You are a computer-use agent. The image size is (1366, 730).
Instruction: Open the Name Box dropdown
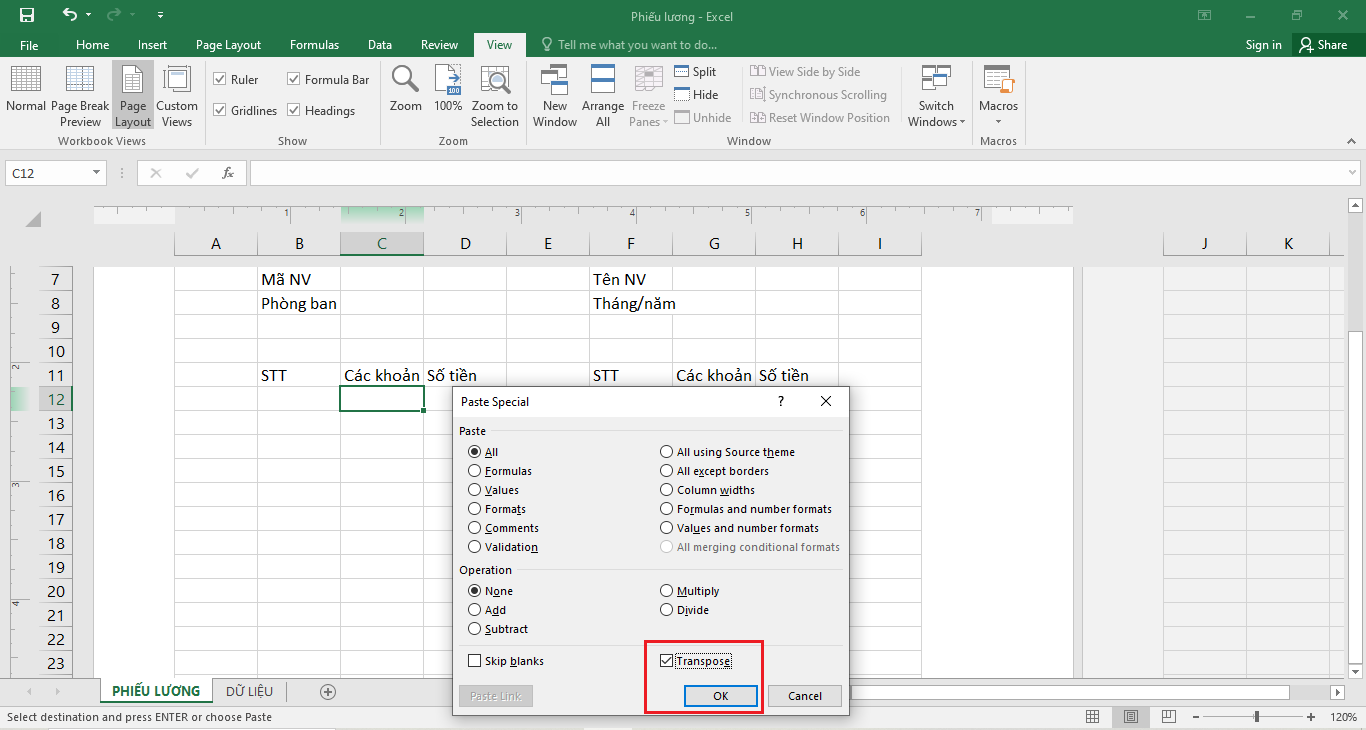click(97, 173)
